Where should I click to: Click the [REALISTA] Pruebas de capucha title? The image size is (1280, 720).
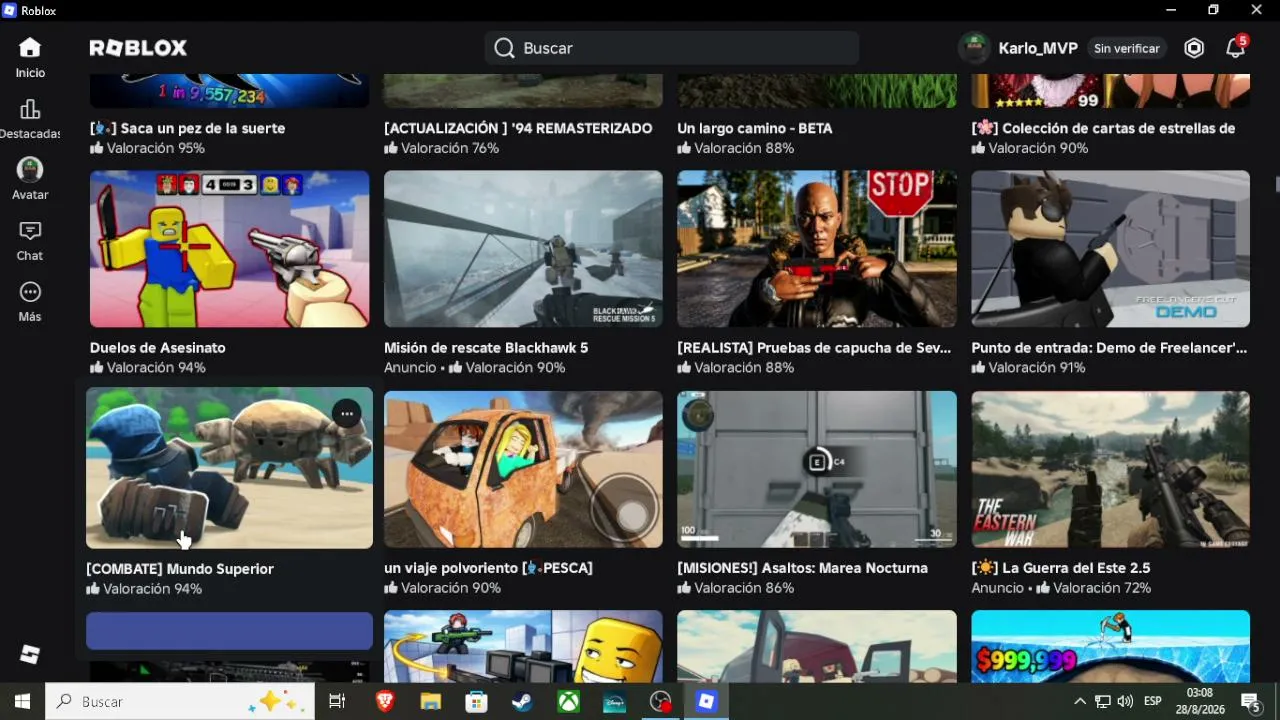[x=813, y=348]
